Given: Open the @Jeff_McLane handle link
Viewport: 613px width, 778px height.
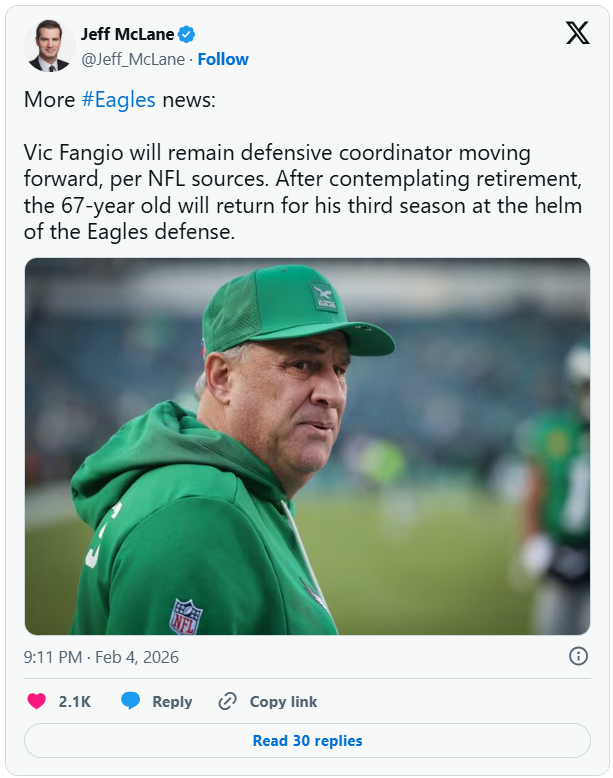Looking at the screenshot, I should point(133,59).
